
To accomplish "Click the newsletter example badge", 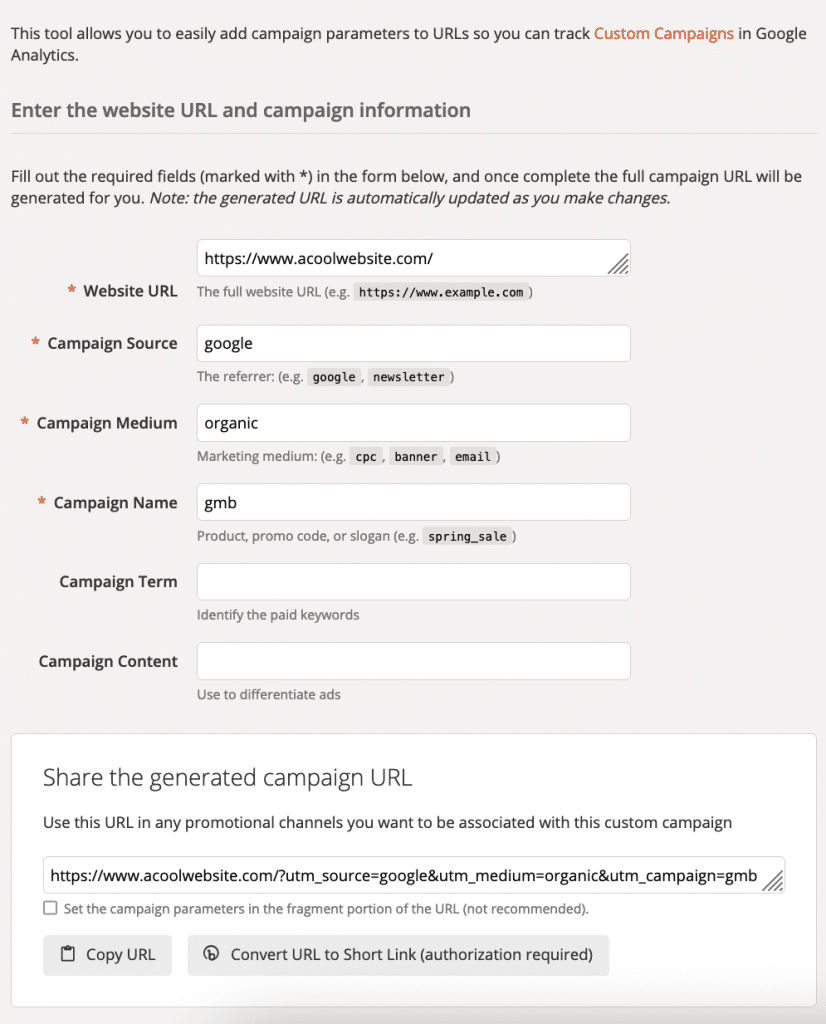I will tap(409, 376).
